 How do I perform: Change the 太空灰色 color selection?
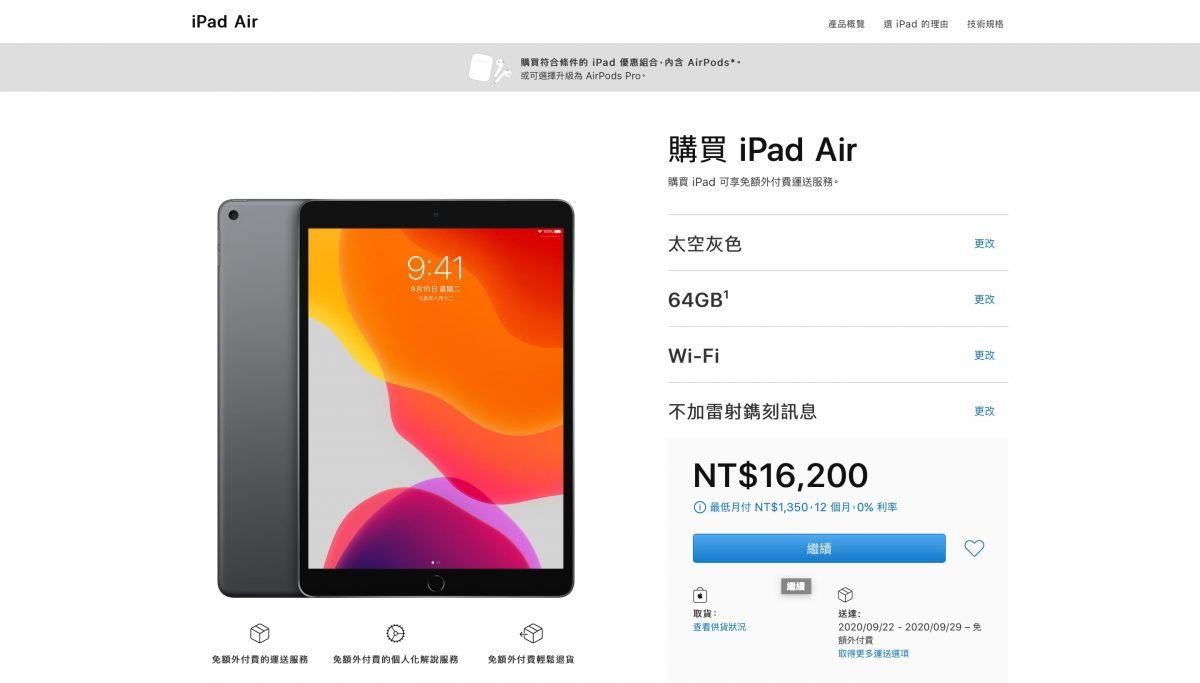coord(985,243)
